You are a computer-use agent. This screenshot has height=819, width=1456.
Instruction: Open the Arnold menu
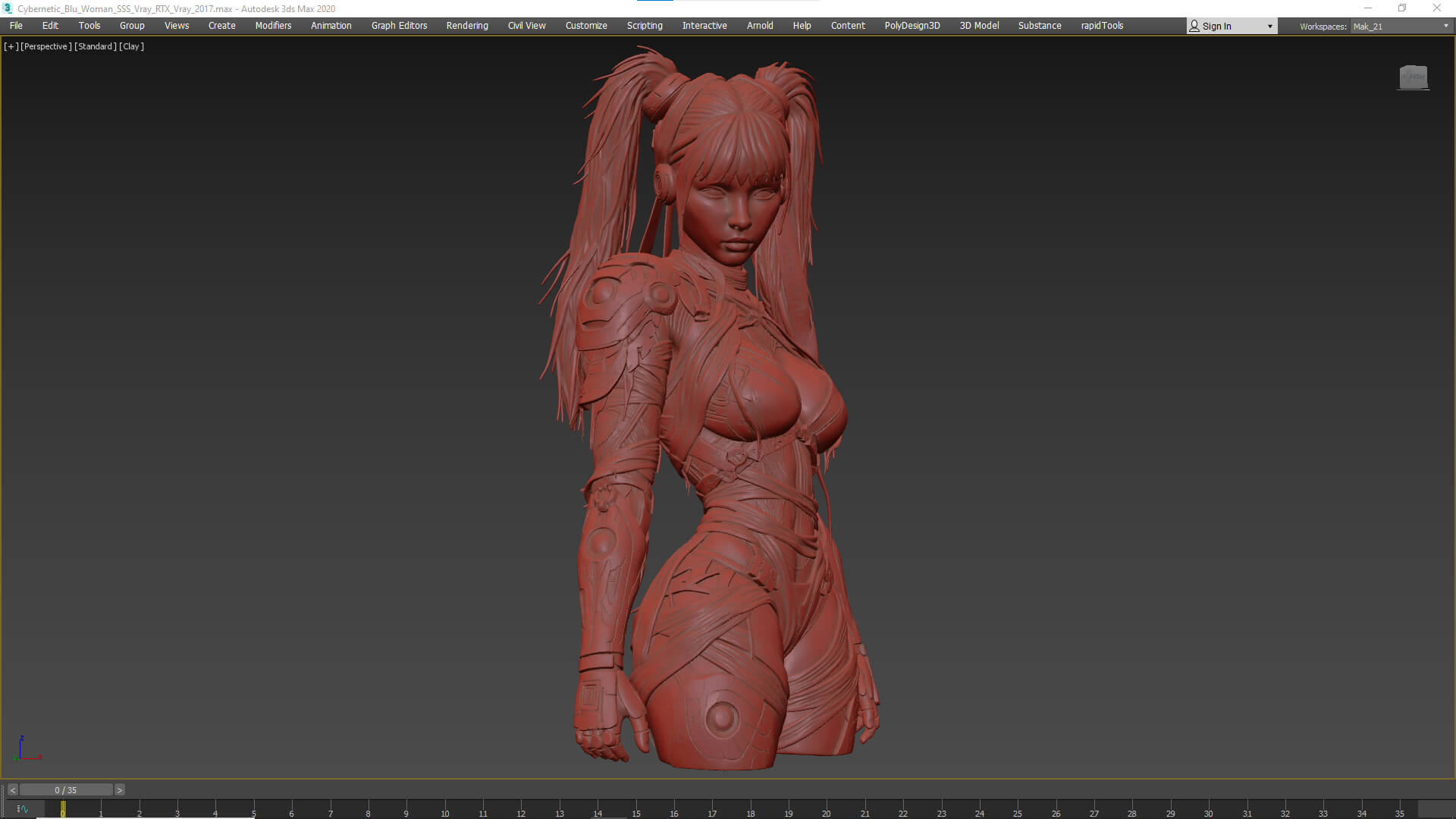[760, 26]
